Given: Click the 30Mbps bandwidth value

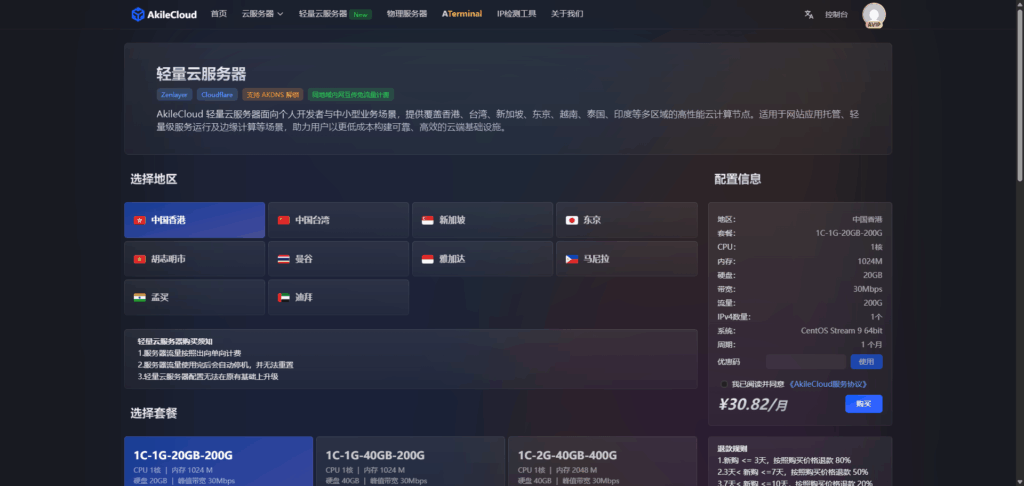Looking at the screenshot, I should pos(867,289).
